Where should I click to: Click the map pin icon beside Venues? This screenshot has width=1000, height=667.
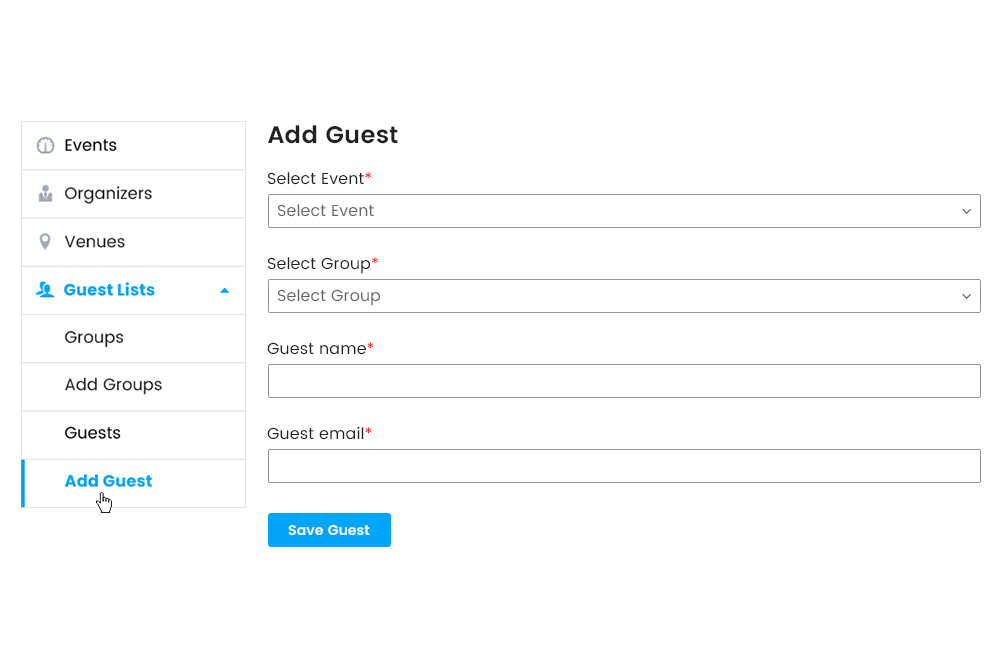coord(45,242)
